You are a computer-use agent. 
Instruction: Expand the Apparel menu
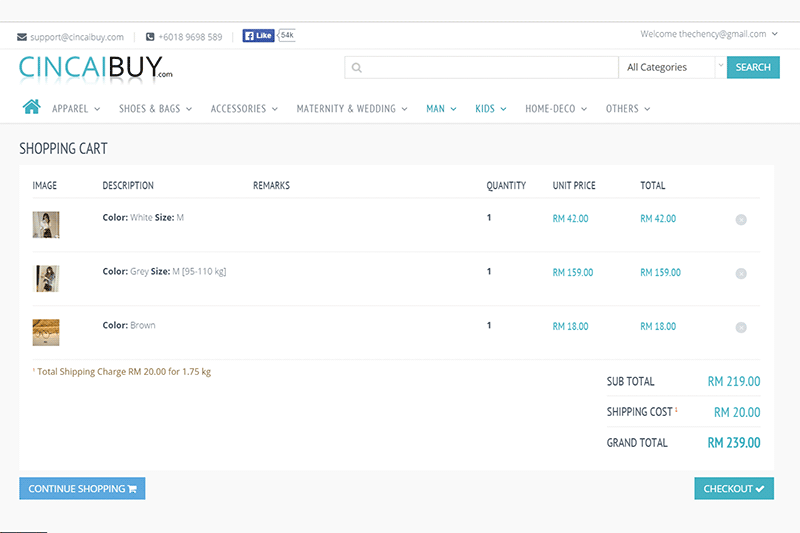pos(76,109)
